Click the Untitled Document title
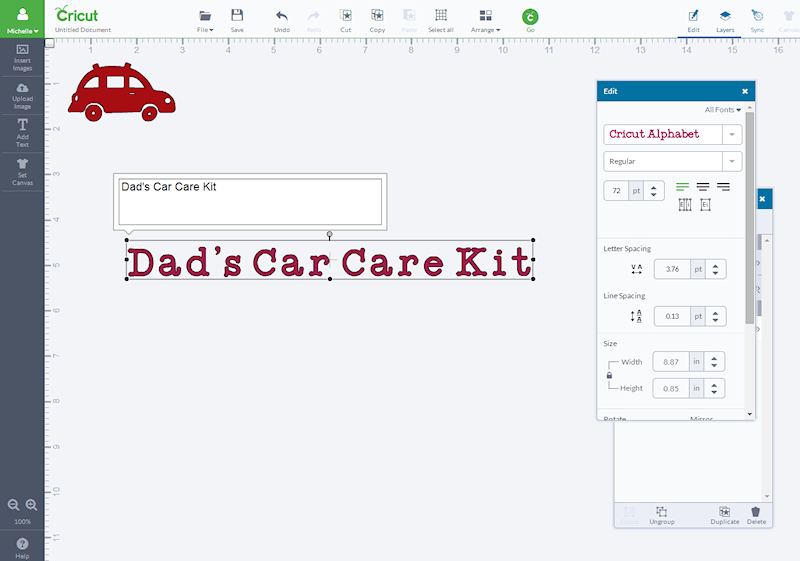 [83, 30]
